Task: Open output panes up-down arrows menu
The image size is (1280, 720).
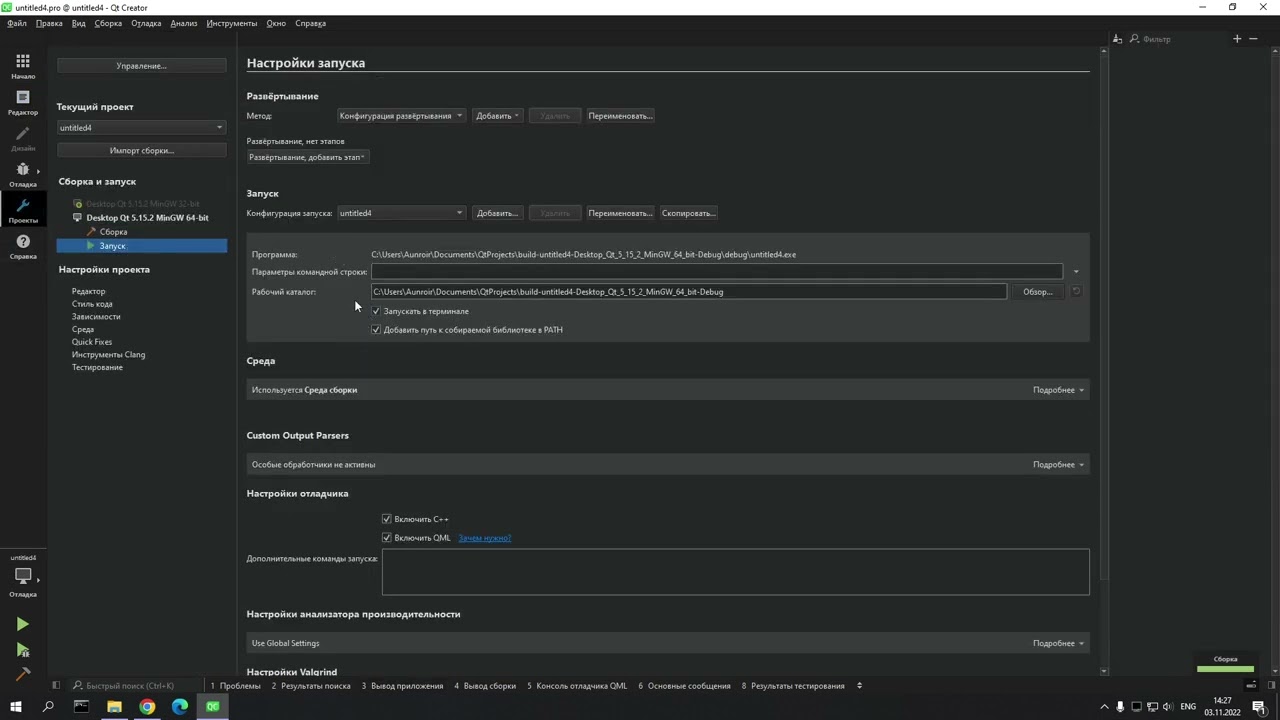Action: (859, 686)
